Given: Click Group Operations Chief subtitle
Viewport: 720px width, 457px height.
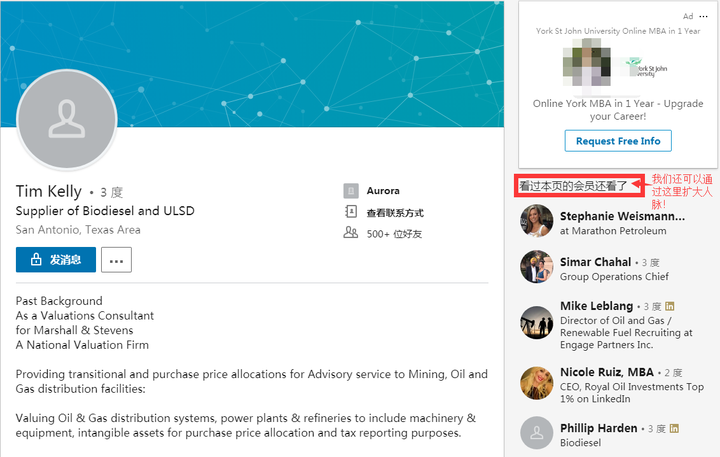Looking at the screenshot, I should 614,277.
